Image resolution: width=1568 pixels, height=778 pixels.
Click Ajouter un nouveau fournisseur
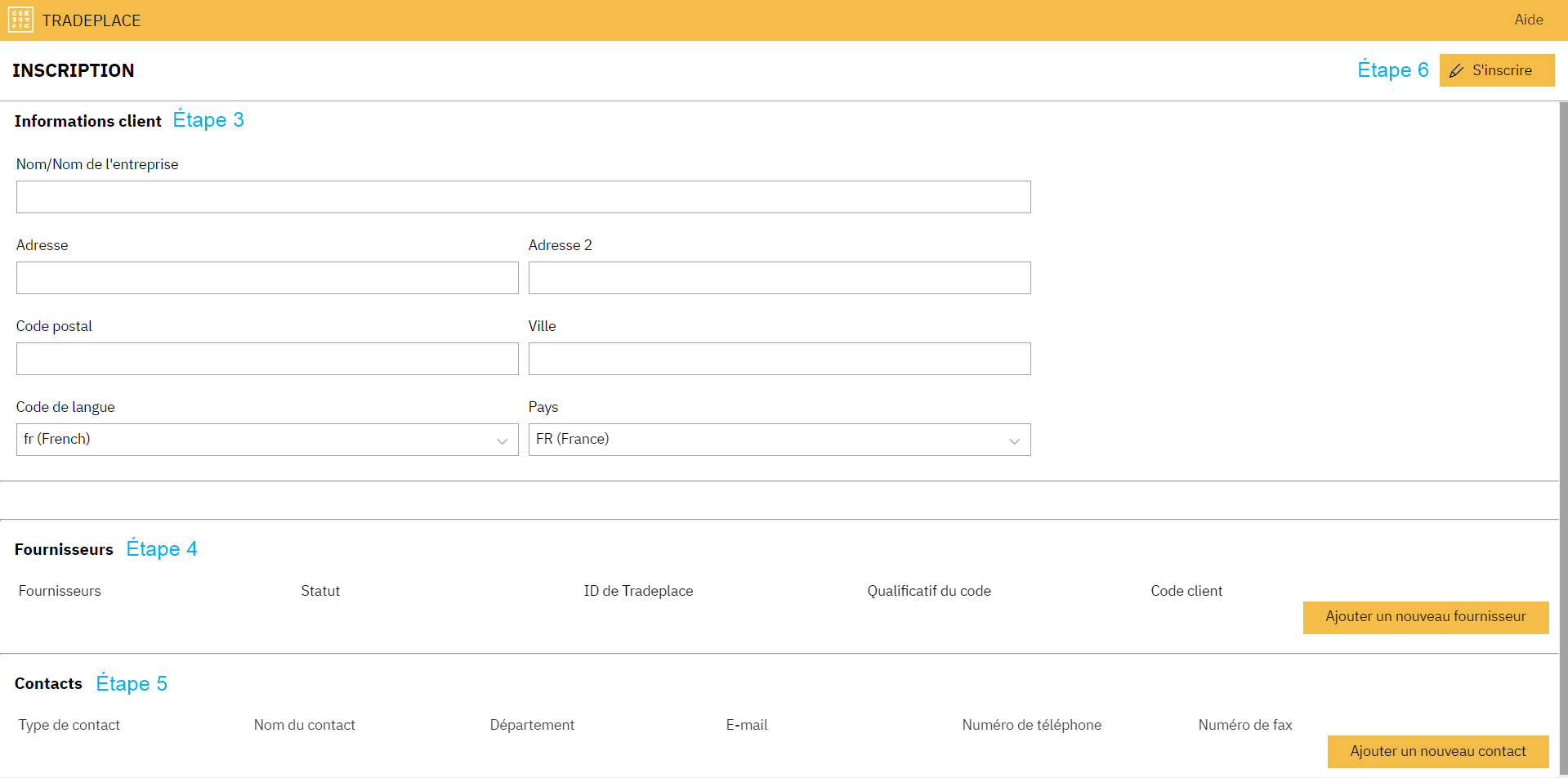(x=1425, y=617)
